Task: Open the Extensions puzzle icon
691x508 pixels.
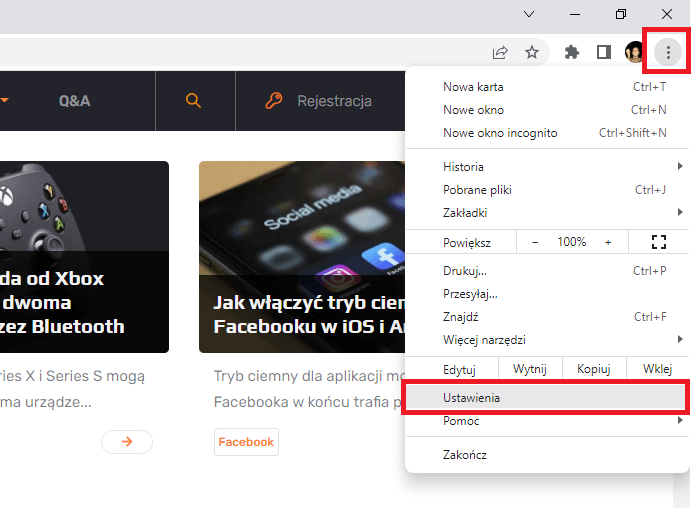Action: (x=572, y=52)
